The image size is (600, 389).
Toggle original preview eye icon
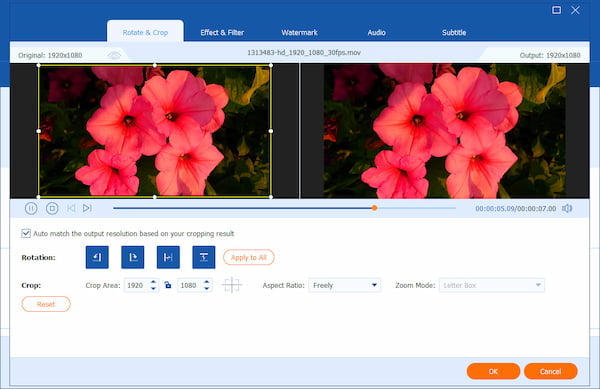click(114, 55)
